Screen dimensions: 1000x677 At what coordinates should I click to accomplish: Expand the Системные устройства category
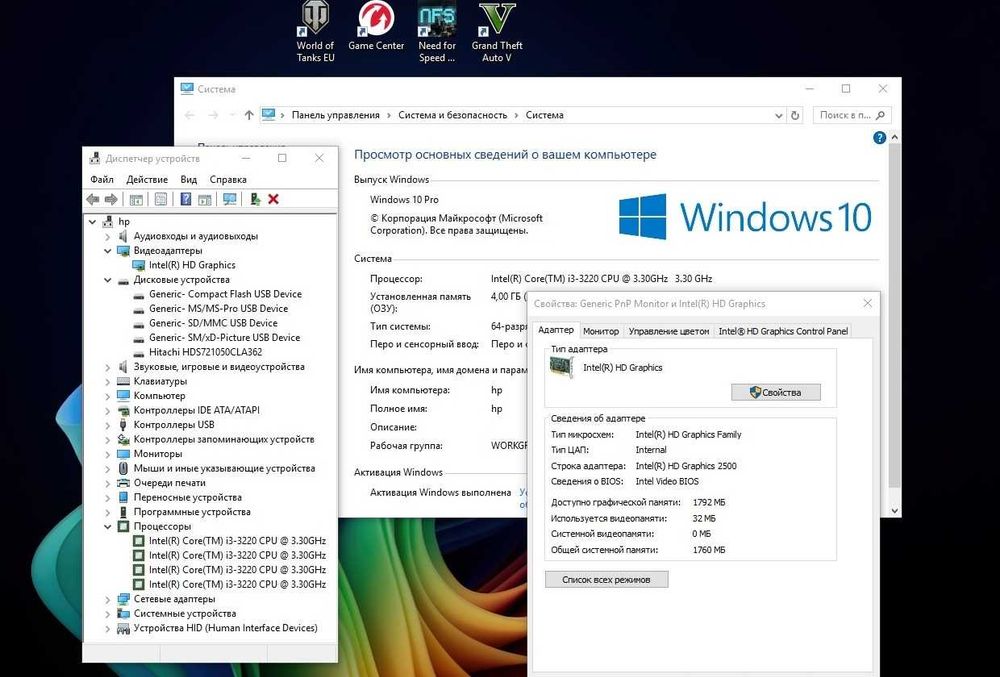click(x=108, y=614)
